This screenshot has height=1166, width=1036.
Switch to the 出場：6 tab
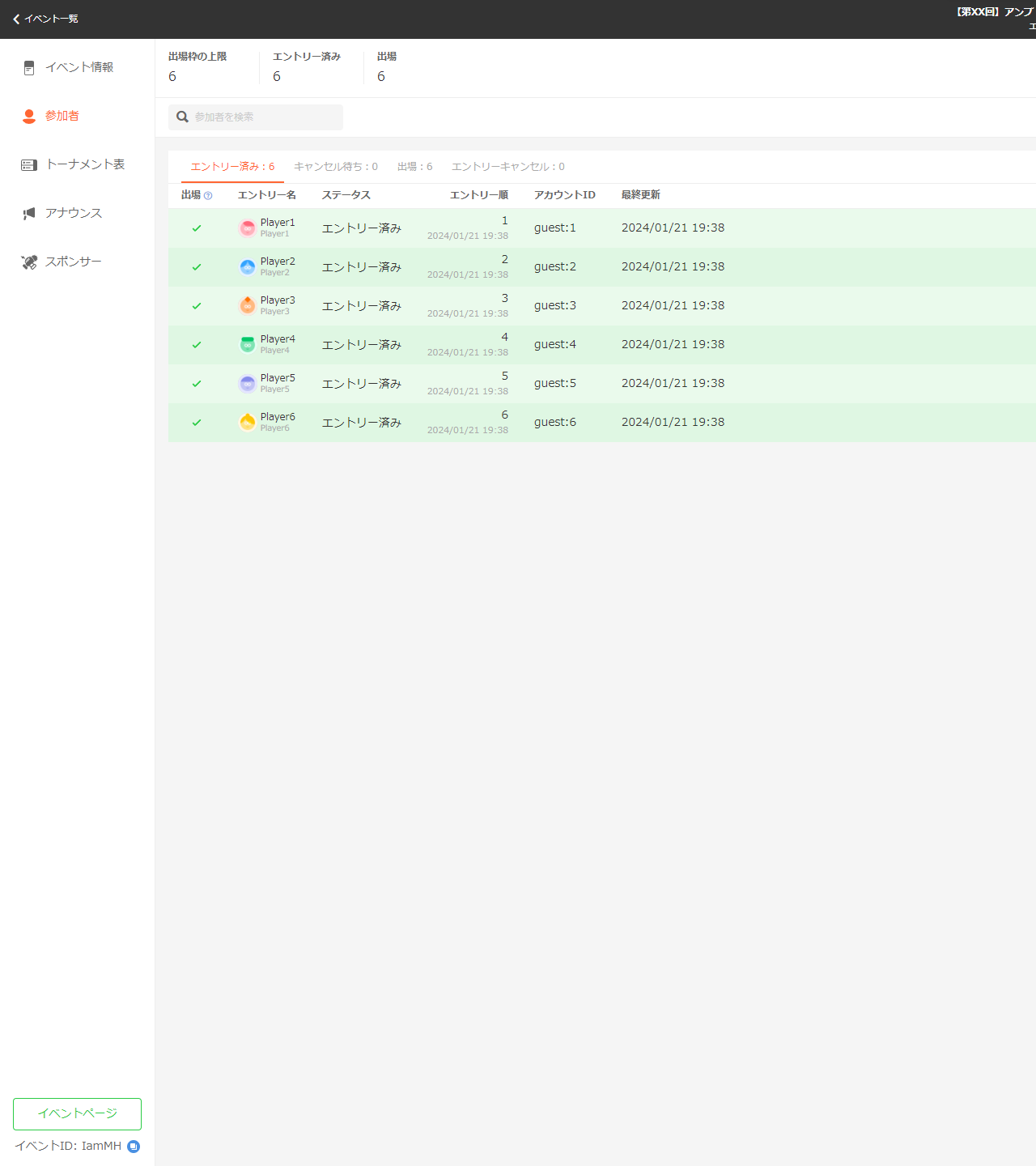click(414, 167)
